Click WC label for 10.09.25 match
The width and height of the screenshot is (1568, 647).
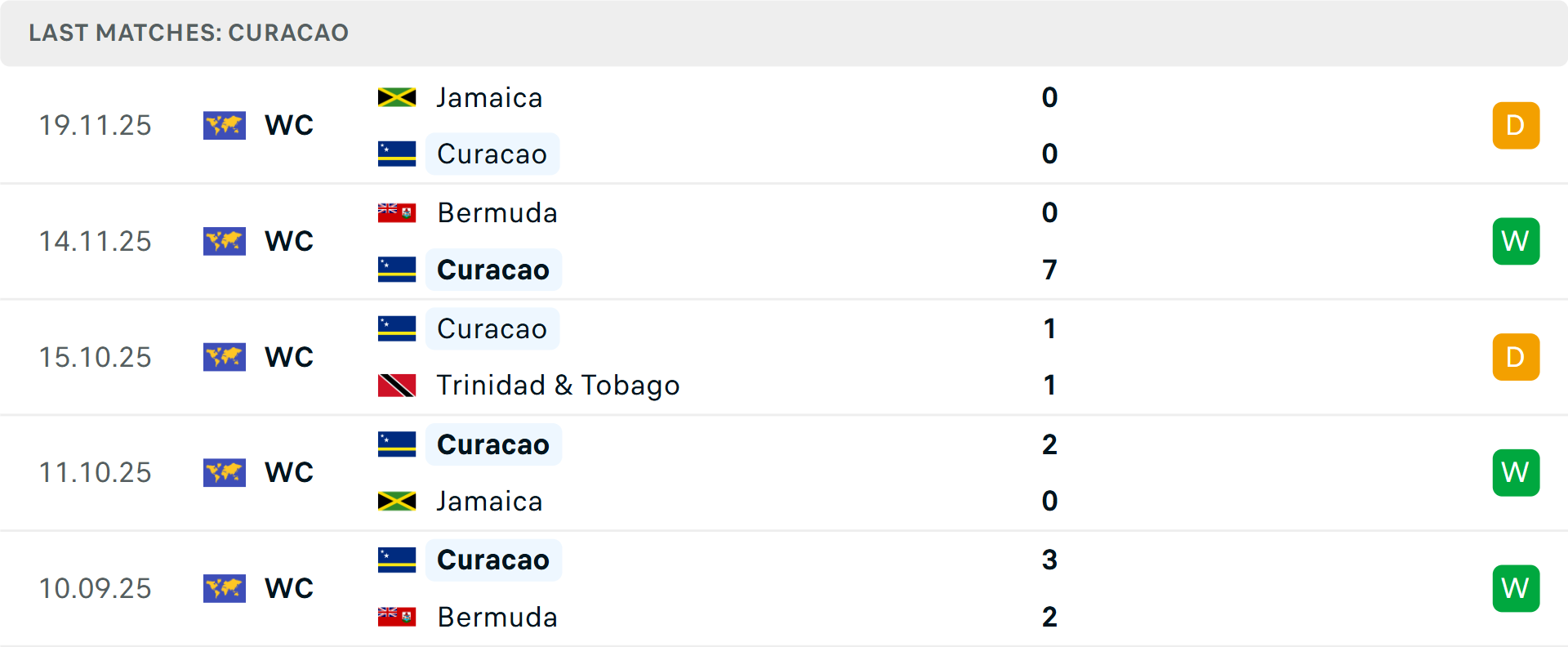[x=289, y=588]
